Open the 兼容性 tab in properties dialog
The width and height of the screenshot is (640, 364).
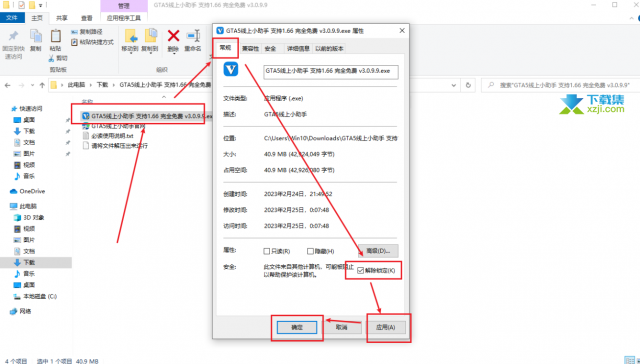[x=250, y=49]
